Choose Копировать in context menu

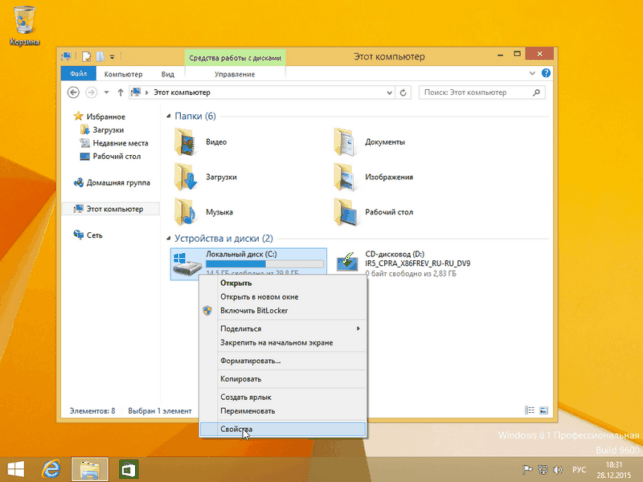[x=283, y=379]
